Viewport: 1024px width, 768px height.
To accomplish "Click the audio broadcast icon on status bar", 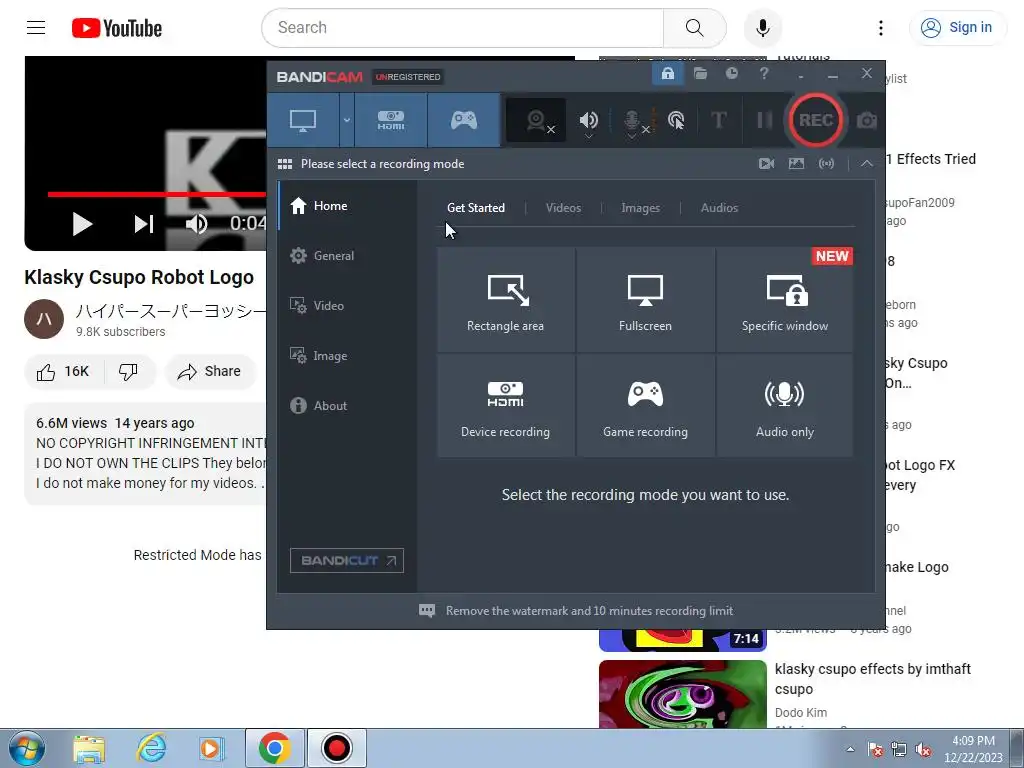I will pos(826,163).
